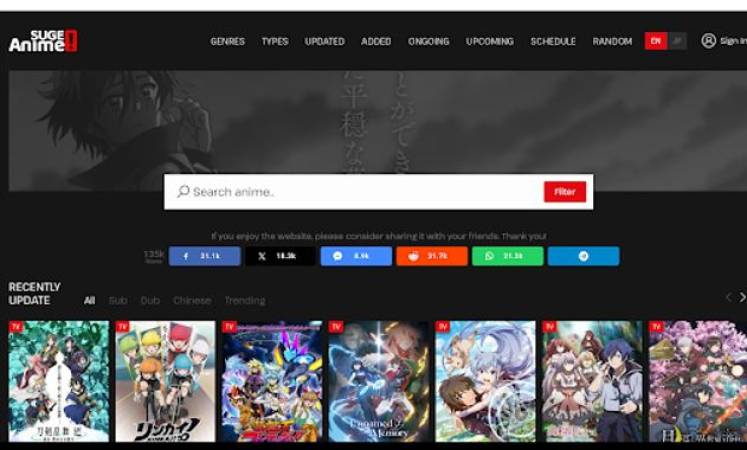Open the Sign in link
The width and height of the screenshot is (747, 450).
[733, 41]
